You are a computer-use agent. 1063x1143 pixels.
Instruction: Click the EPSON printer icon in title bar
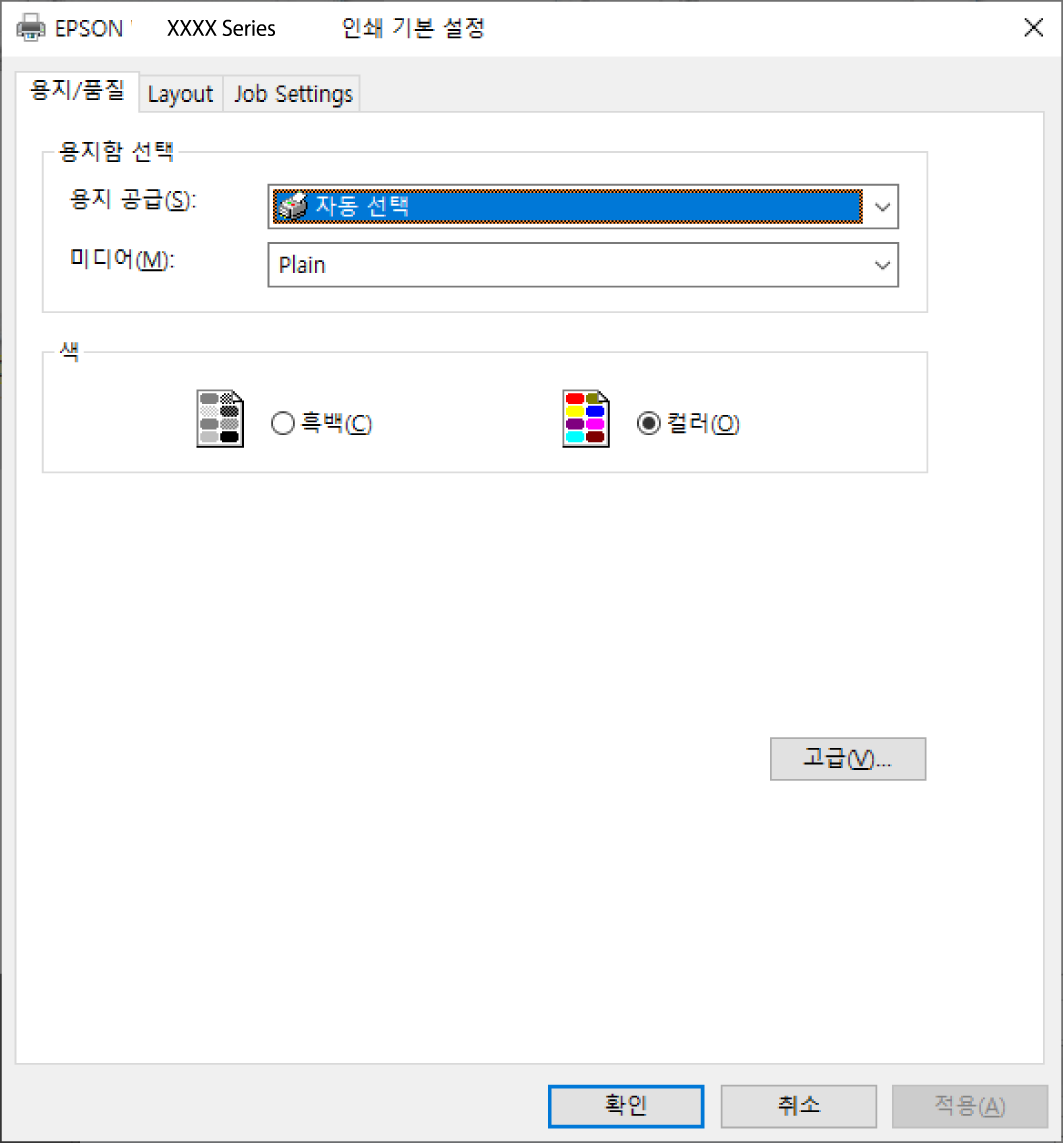point(31,28)
